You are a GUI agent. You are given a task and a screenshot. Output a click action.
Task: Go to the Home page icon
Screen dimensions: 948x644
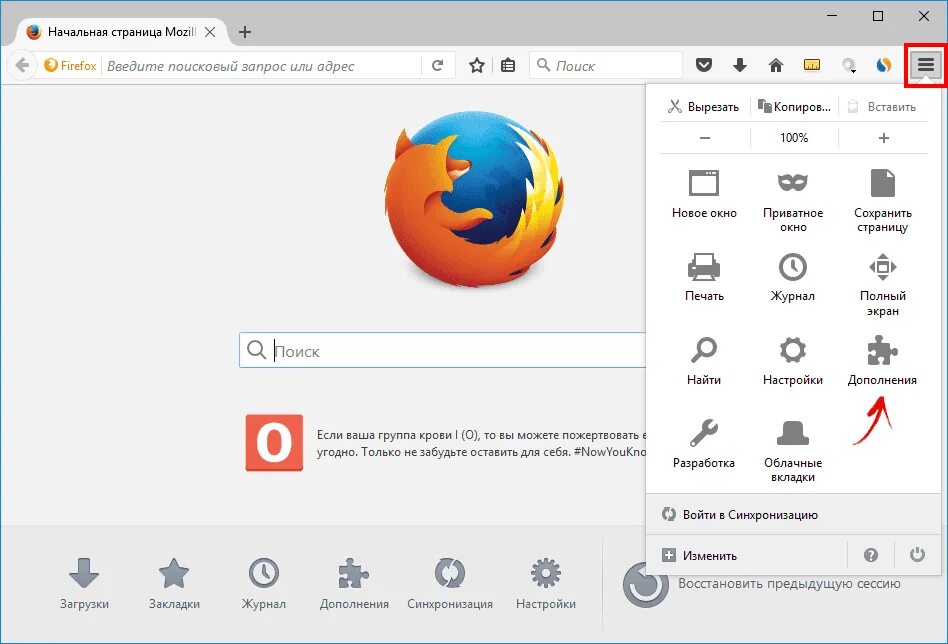coord(776,65)
